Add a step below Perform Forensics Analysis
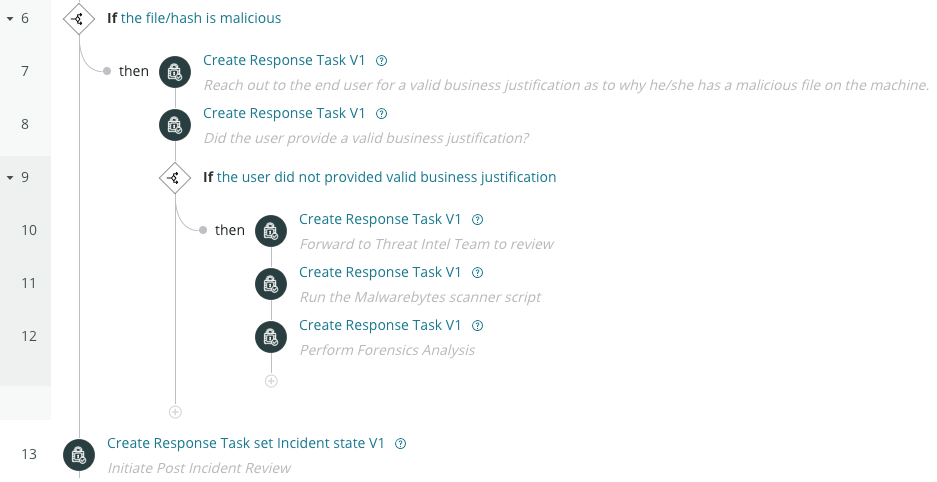937x482 pixels. coord(271,381)
